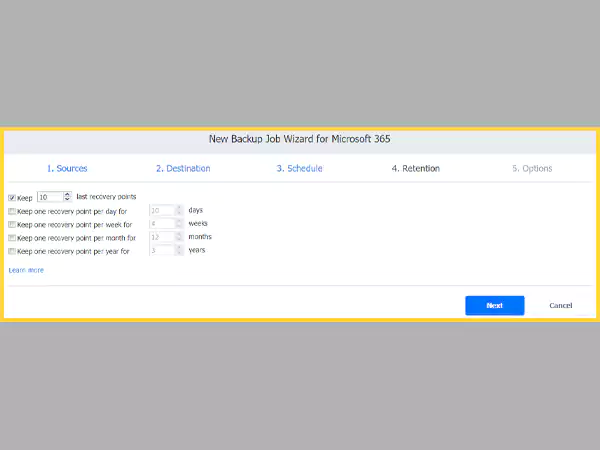The height and width of the screenshot is (450, 600).
Task: Click the months field spinner arrows
Action: point(179,237)
